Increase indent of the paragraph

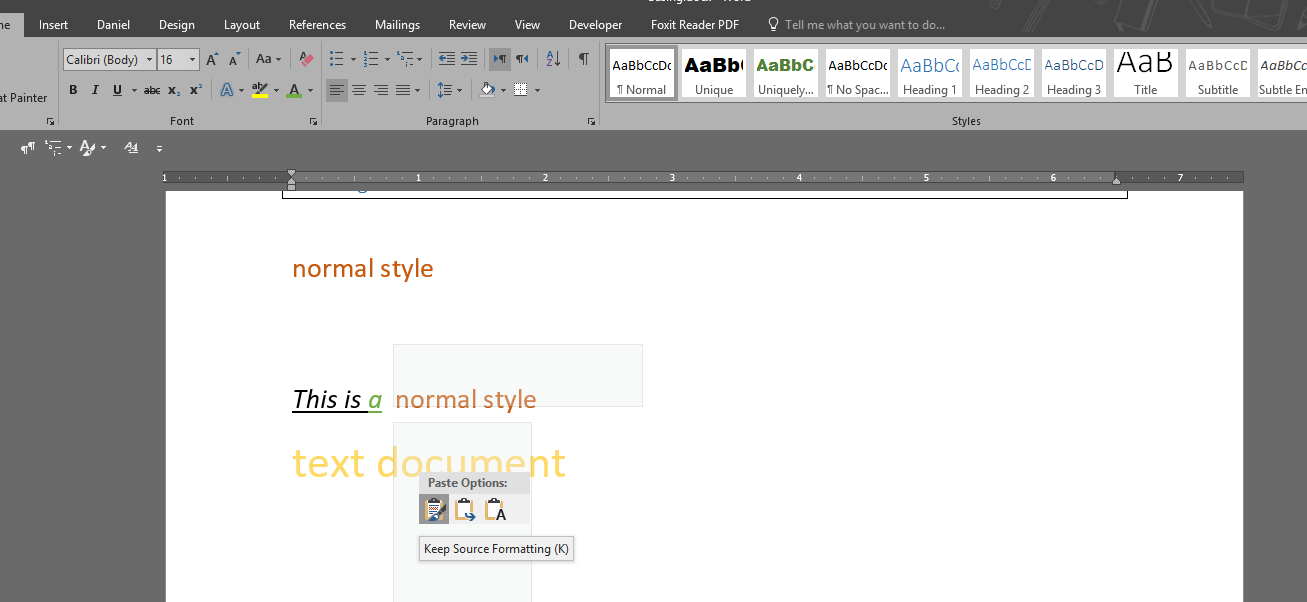(x=468, y=60)
